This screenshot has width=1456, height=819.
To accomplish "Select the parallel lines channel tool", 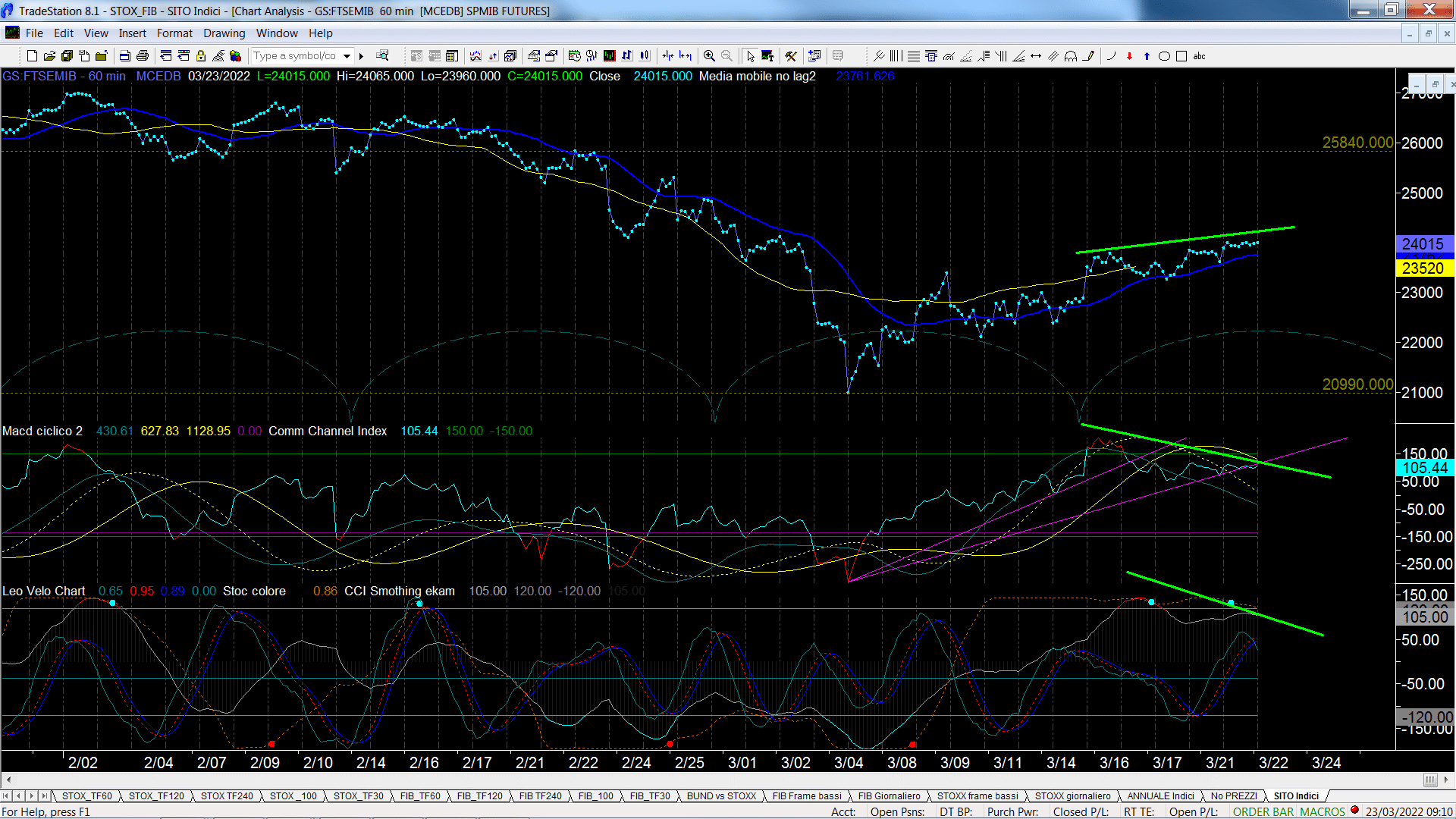I will tap(1053, 56).
